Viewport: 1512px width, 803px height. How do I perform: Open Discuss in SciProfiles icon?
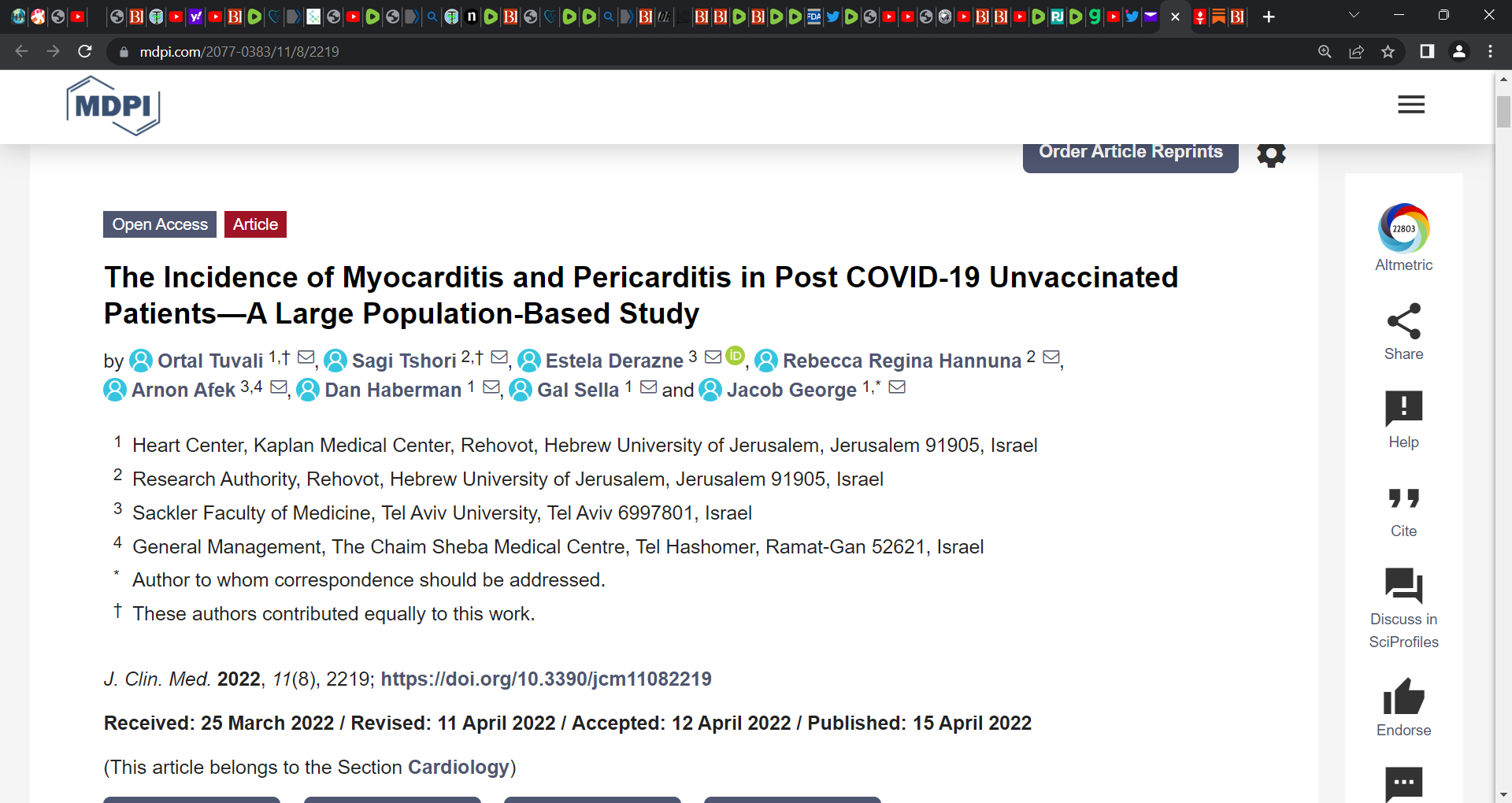1403,586
